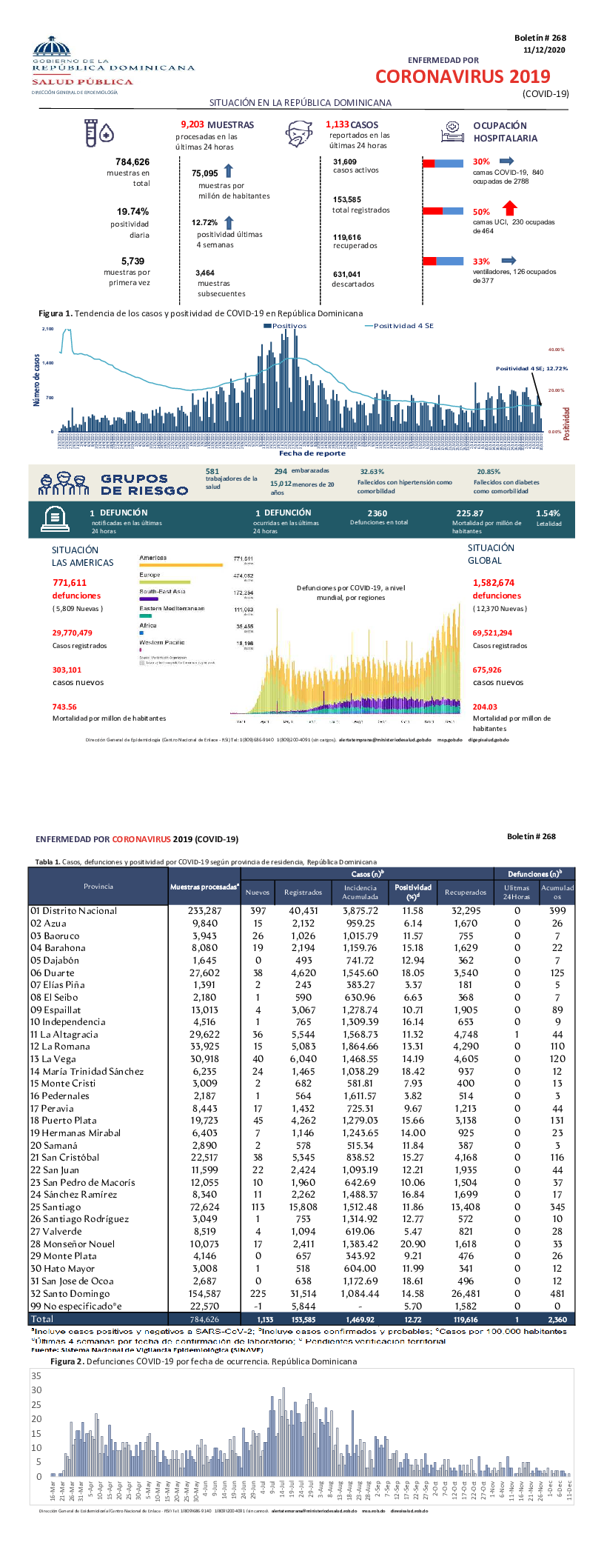Click the right arrow beside 33% ventiladores
Screen dimensions: 604x1568
pyautogui.click(x=509, y=261)
